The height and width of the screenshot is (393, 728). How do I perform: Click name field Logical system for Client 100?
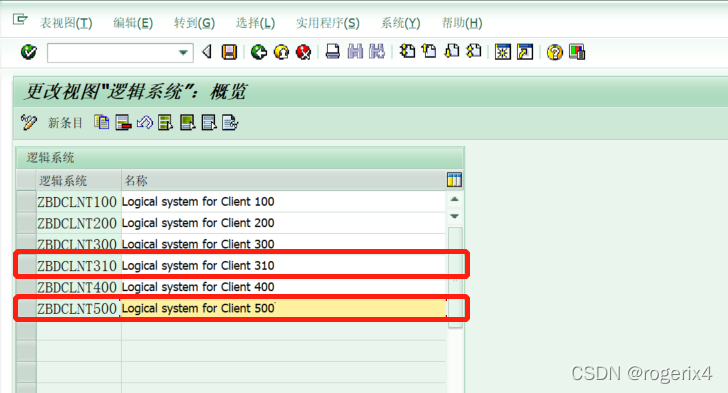(x=283, y=202)
